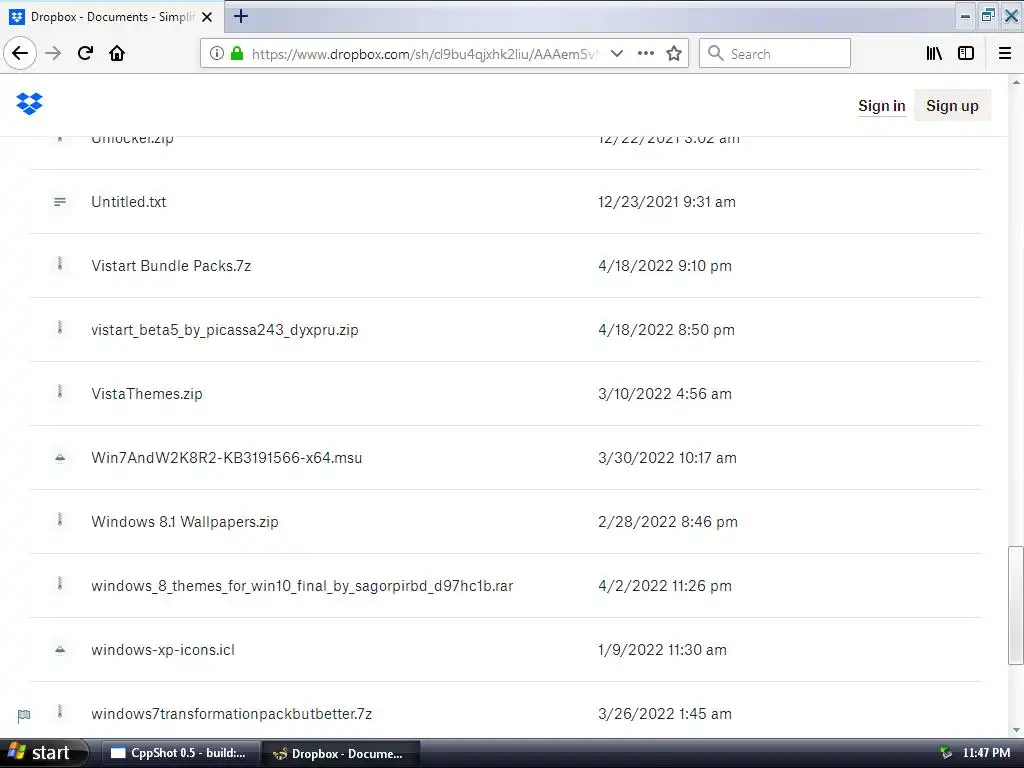Open the browser home page
Viewport: 1024px width, 768px height.
(x=117, y=54)
